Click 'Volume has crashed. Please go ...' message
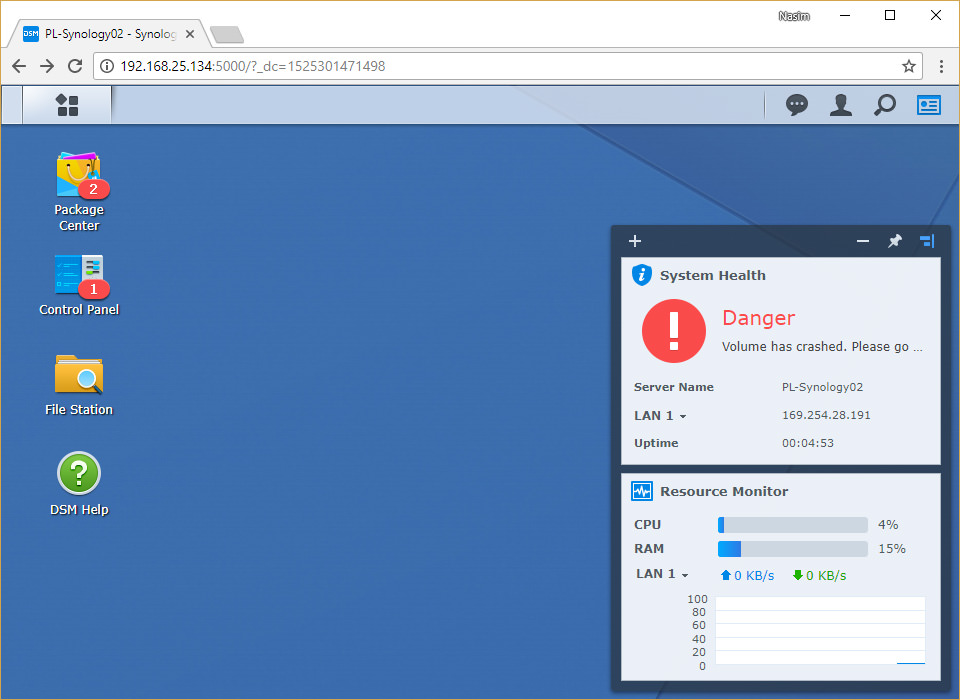 point(822,347)
